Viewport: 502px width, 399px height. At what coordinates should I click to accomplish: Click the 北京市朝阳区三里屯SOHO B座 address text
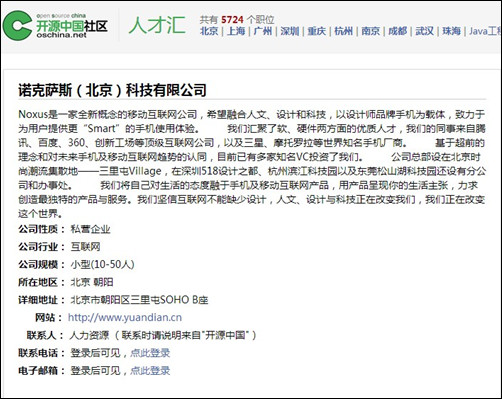[x=139, y=300]
